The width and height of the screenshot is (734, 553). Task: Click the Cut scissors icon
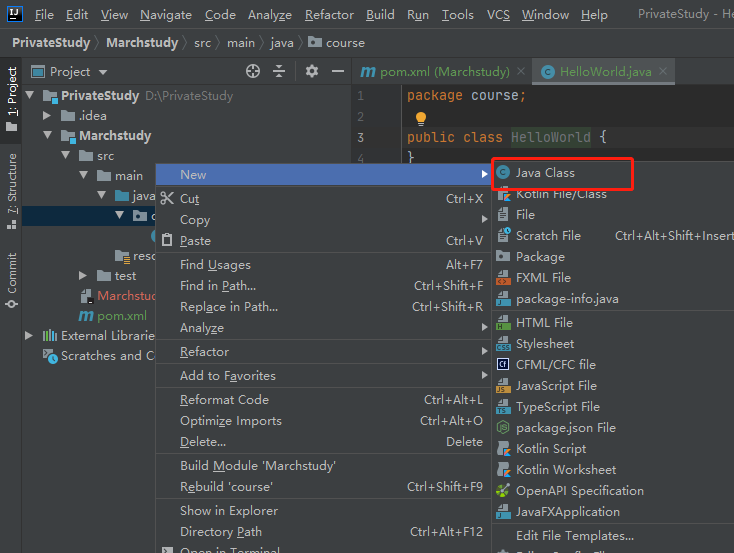(167, 199)
